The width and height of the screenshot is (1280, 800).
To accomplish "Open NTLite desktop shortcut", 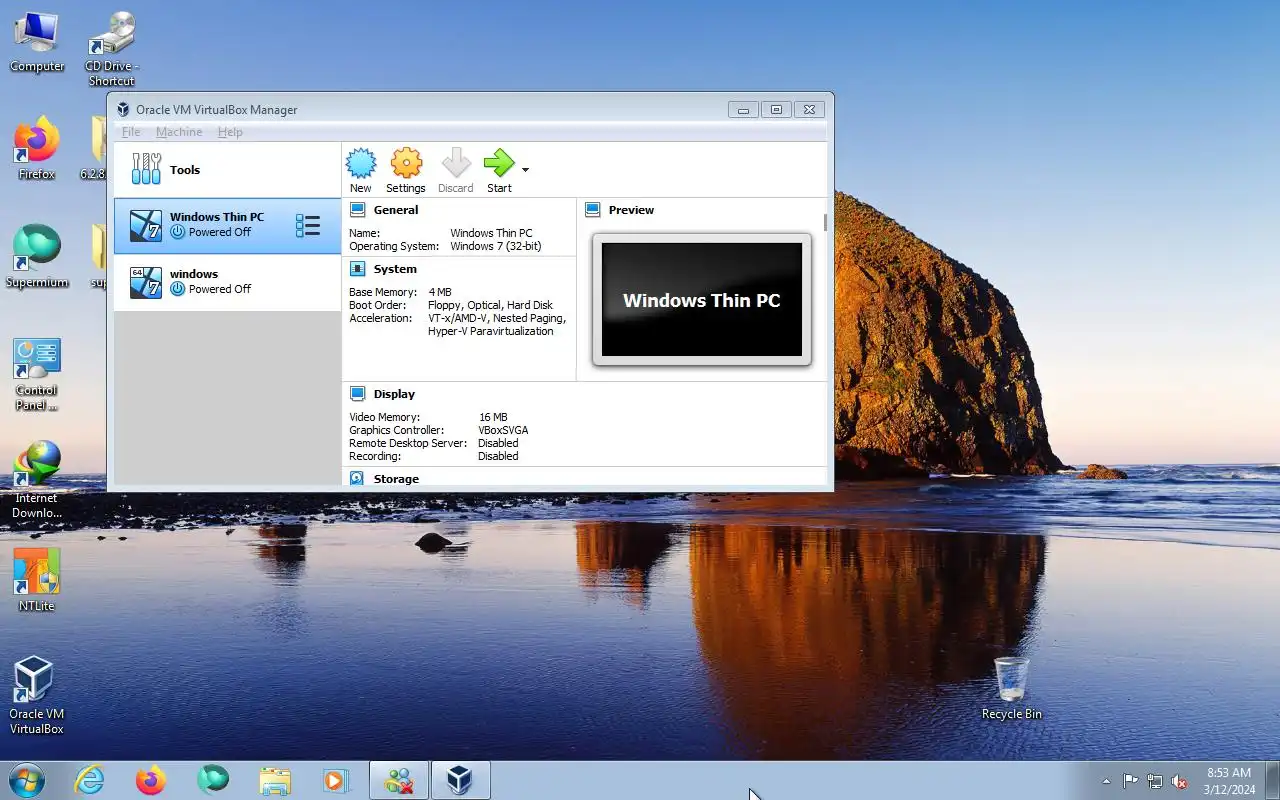I will (37, 580).
